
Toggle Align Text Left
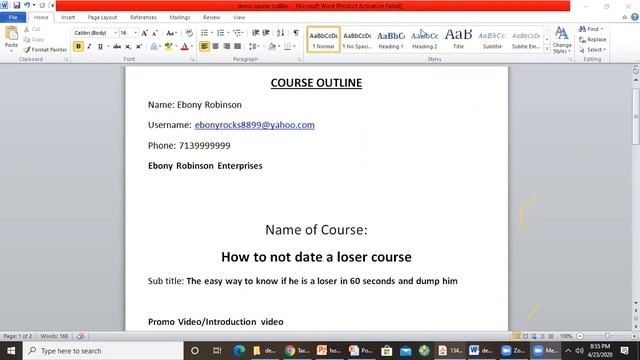tap(204, 47)
